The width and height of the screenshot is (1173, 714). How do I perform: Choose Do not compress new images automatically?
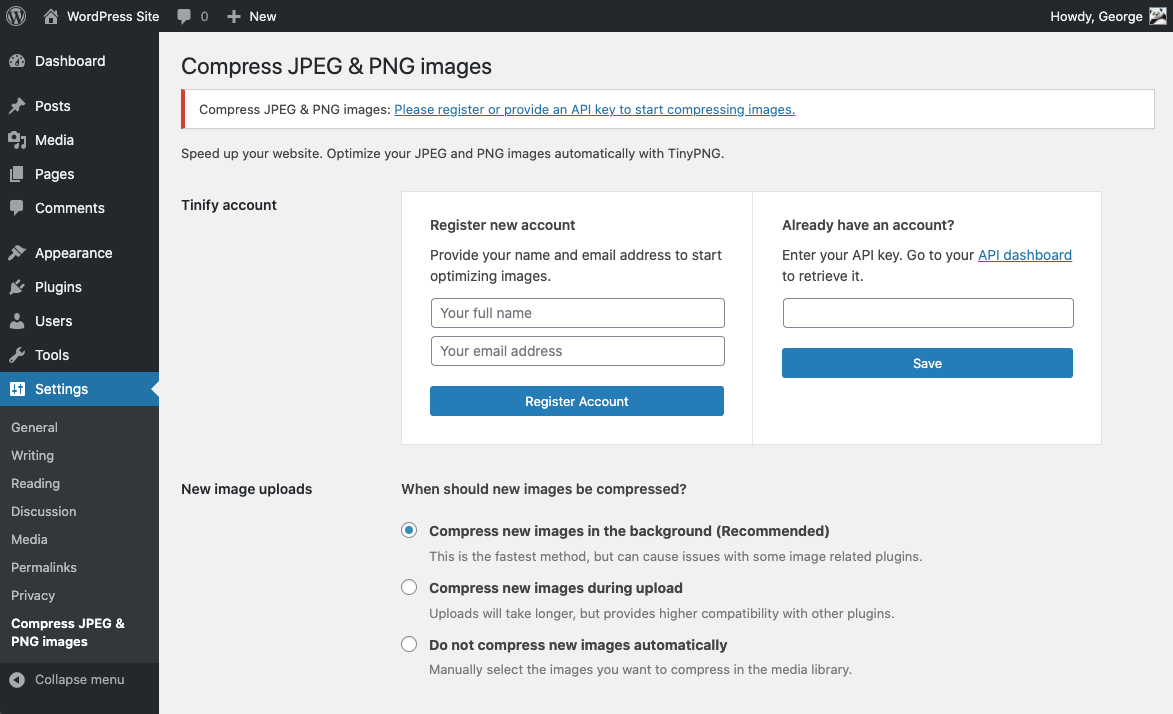tap(409, 645)
